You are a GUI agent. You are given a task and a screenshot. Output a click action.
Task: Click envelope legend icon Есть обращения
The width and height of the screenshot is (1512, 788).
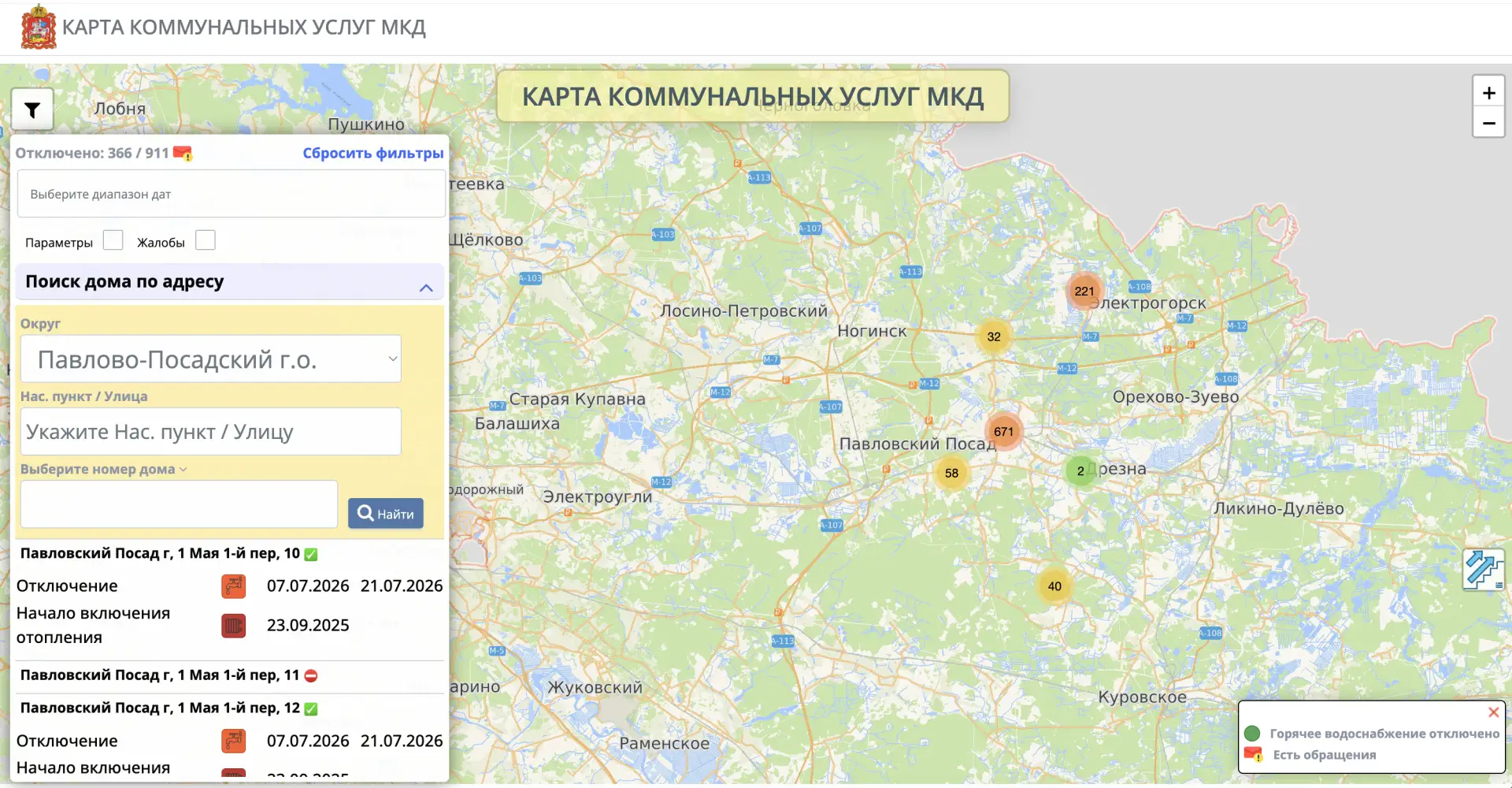click(x=1253, y=755)
